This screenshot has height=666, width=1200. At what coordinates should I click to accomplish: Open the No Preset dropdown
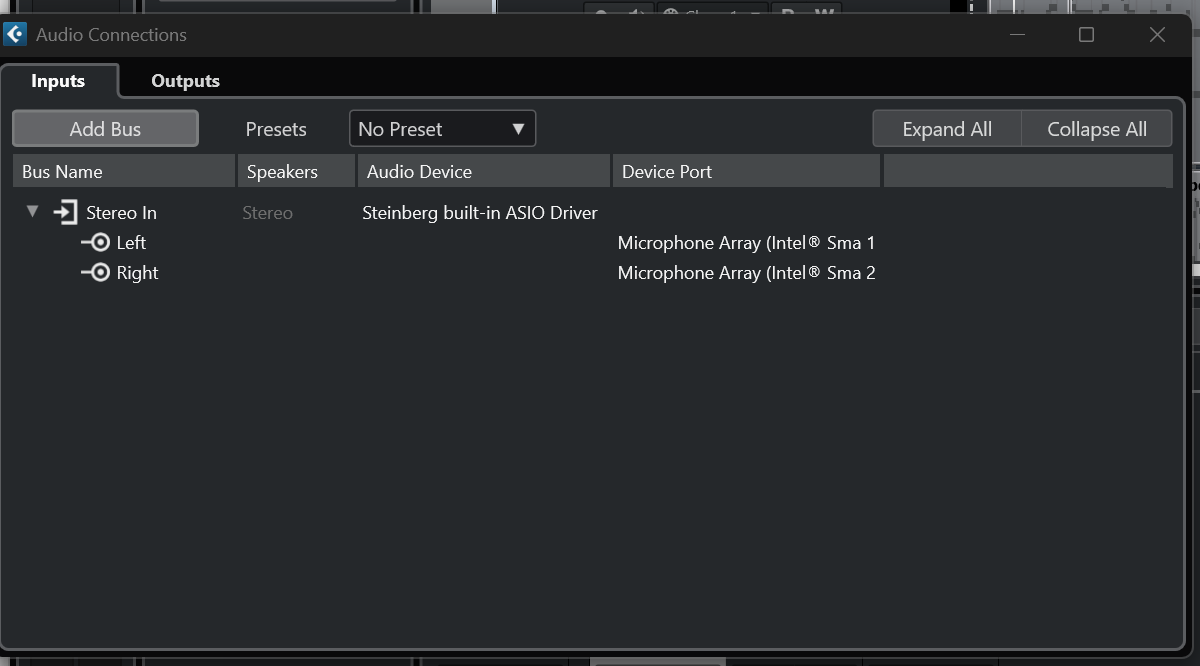click(x=442, y=129)
